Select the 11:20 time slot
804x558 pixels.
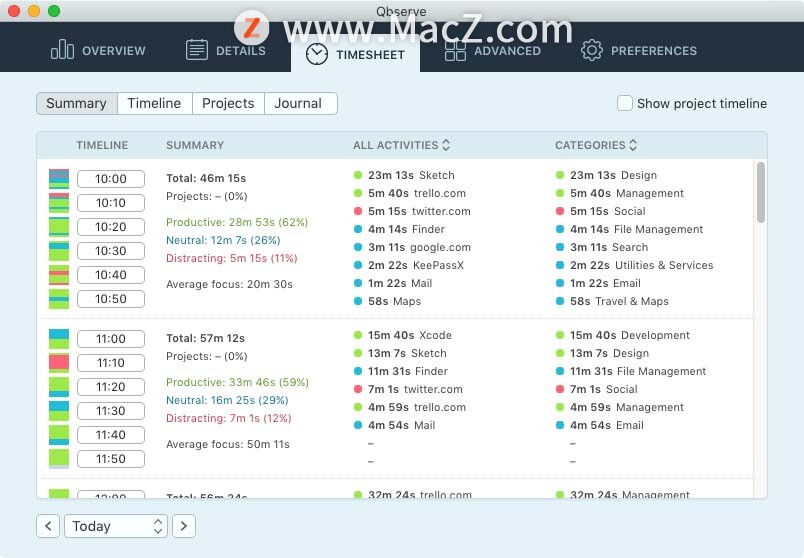point(111,387)
